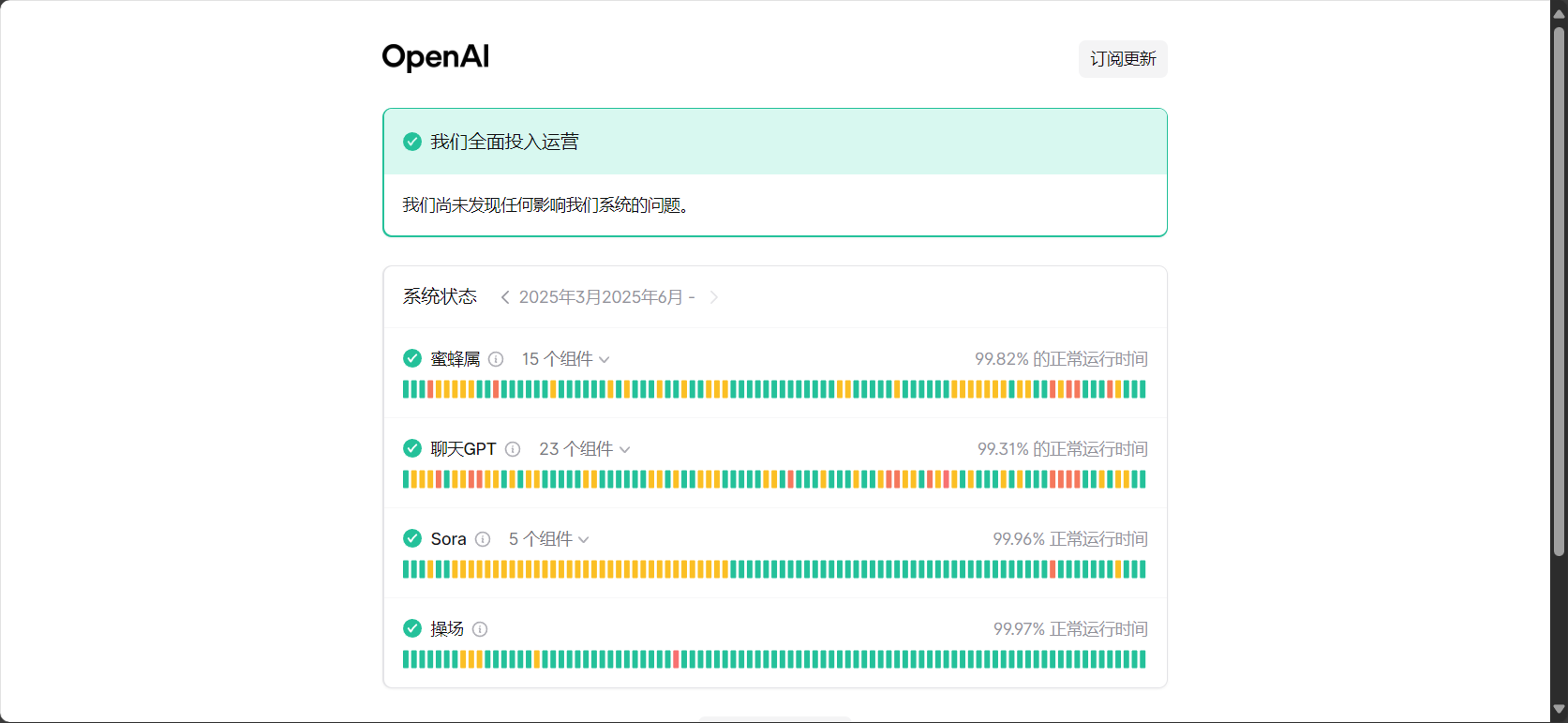Expand the 23 个组件 dropdown
Viewport: 1568px width, 723px height.
coord(585,449)
